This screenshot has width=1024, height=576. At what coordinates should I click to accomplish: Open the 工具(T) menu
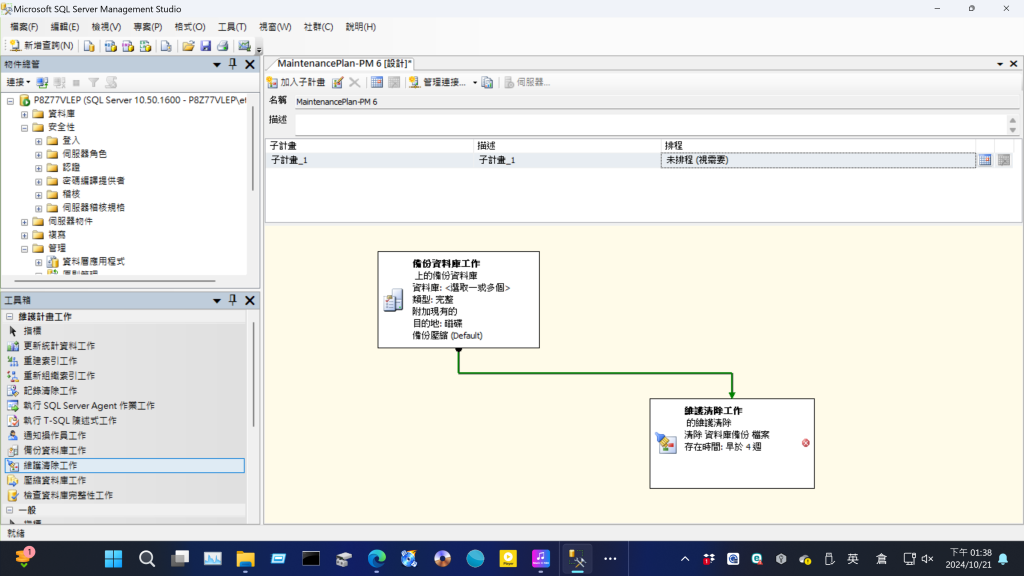(232, 27)
